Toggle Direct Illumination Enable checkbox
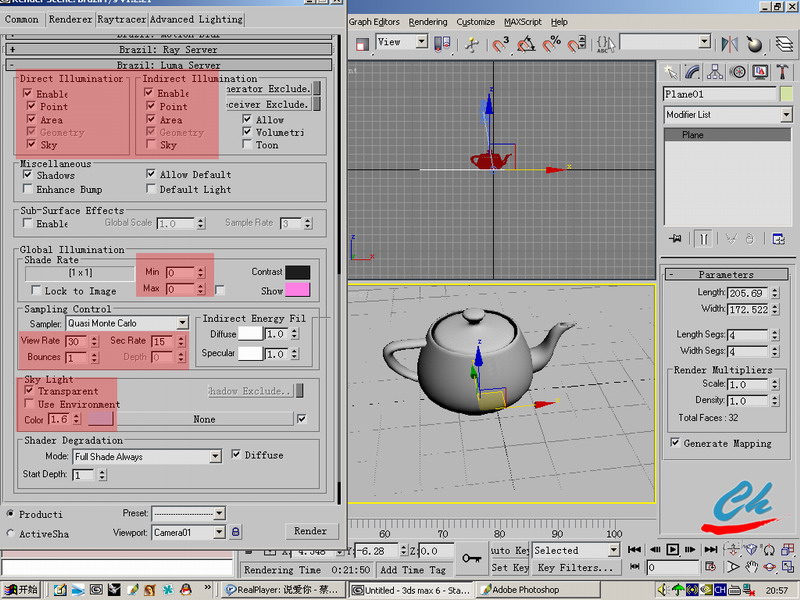The width and height of the screenshot is (800, 600). [x=28, y=93]
